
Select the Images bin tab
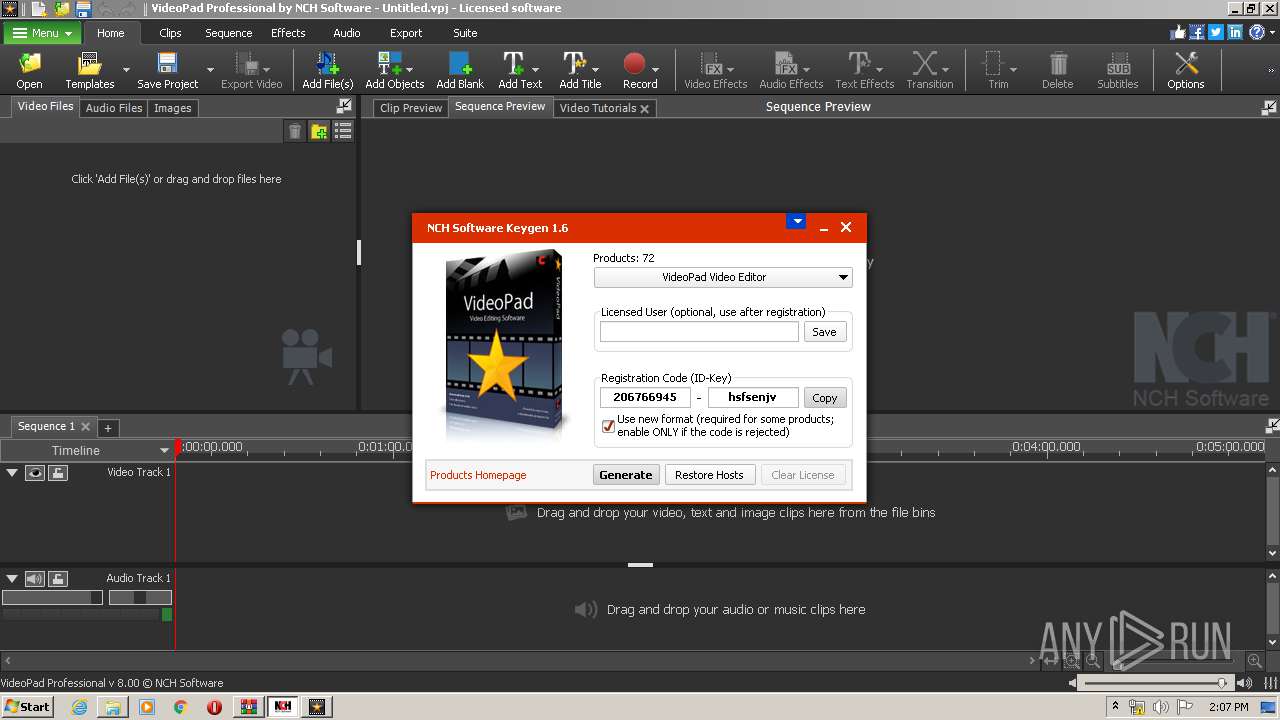click(172, 108)
